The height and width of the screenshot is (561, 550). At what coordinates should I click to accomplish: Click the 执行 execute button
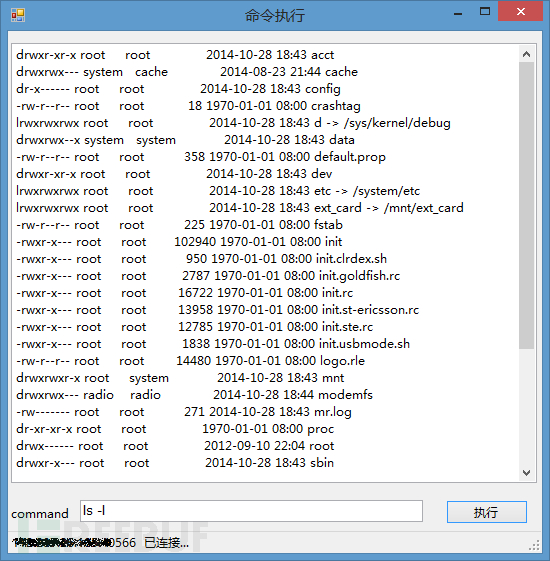(487, 512)
